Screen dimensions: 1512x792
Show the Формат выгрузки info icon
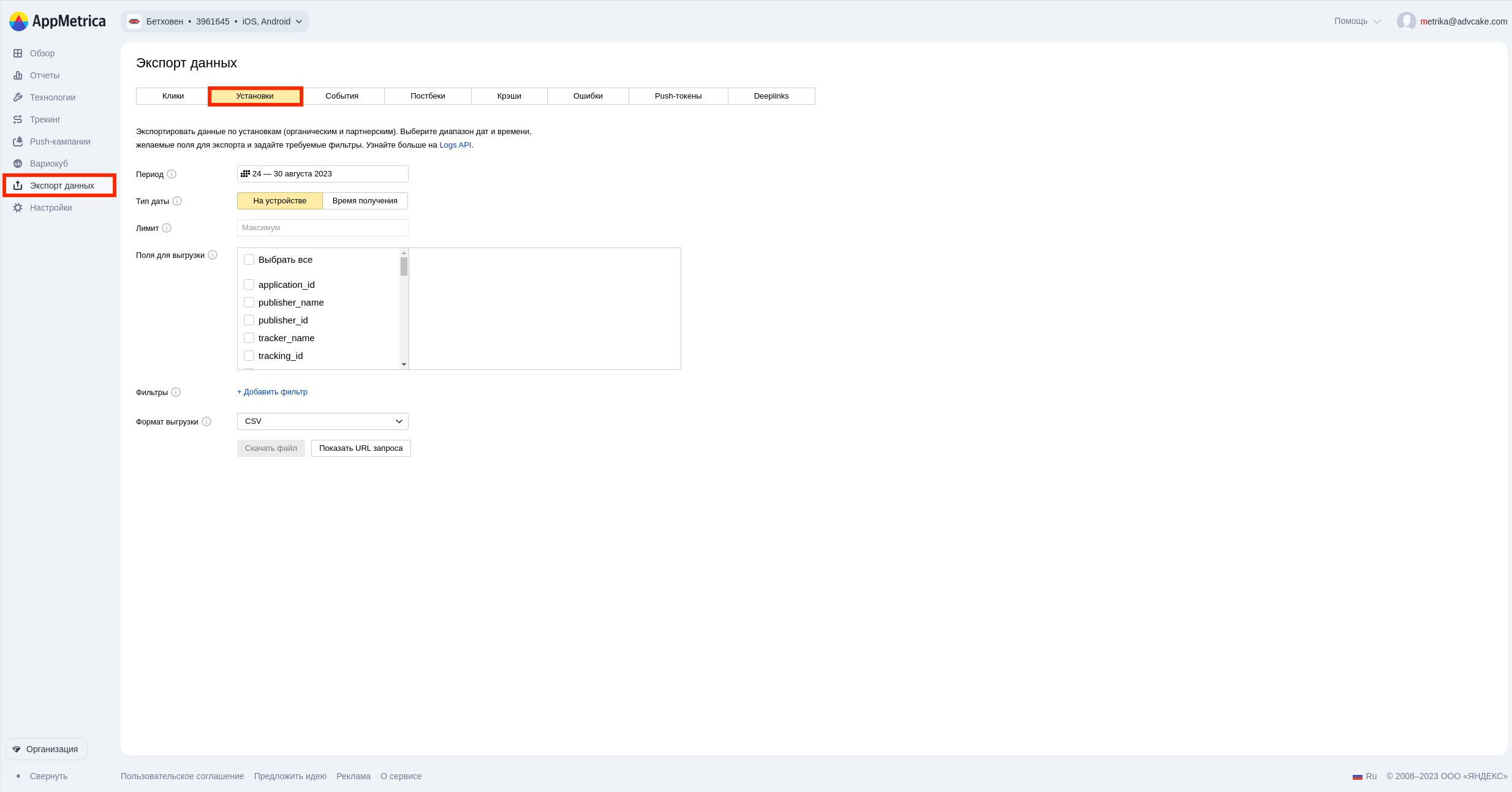pos(206,421)
